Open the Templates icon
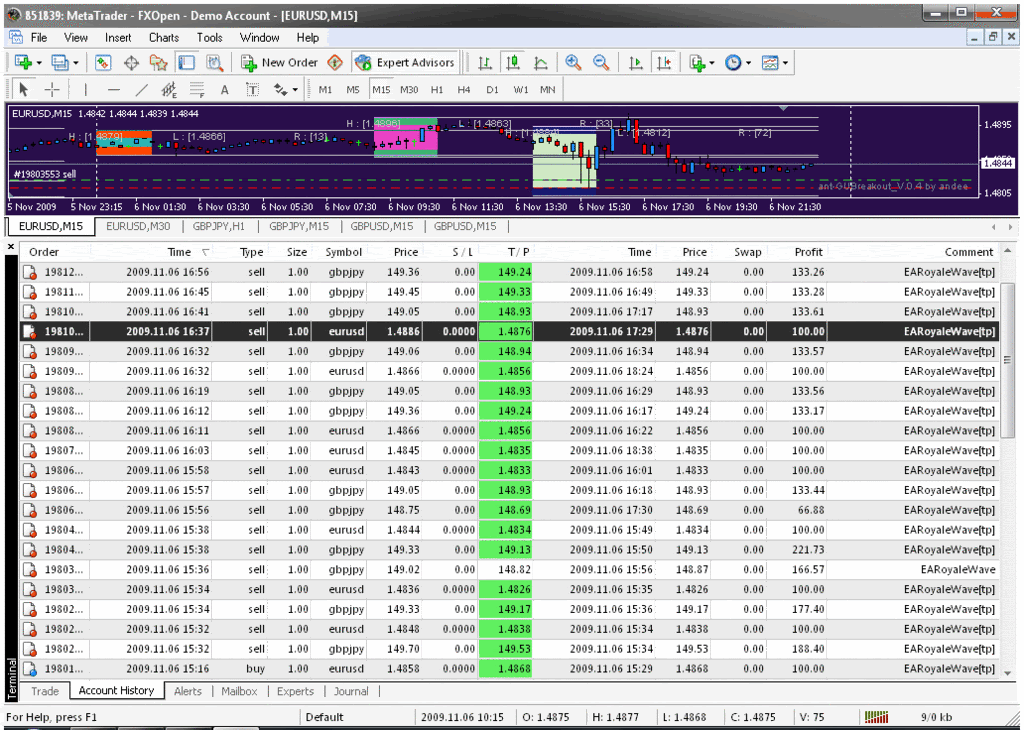The height and width of the screenshot is (730, 1024). [771, 63]
